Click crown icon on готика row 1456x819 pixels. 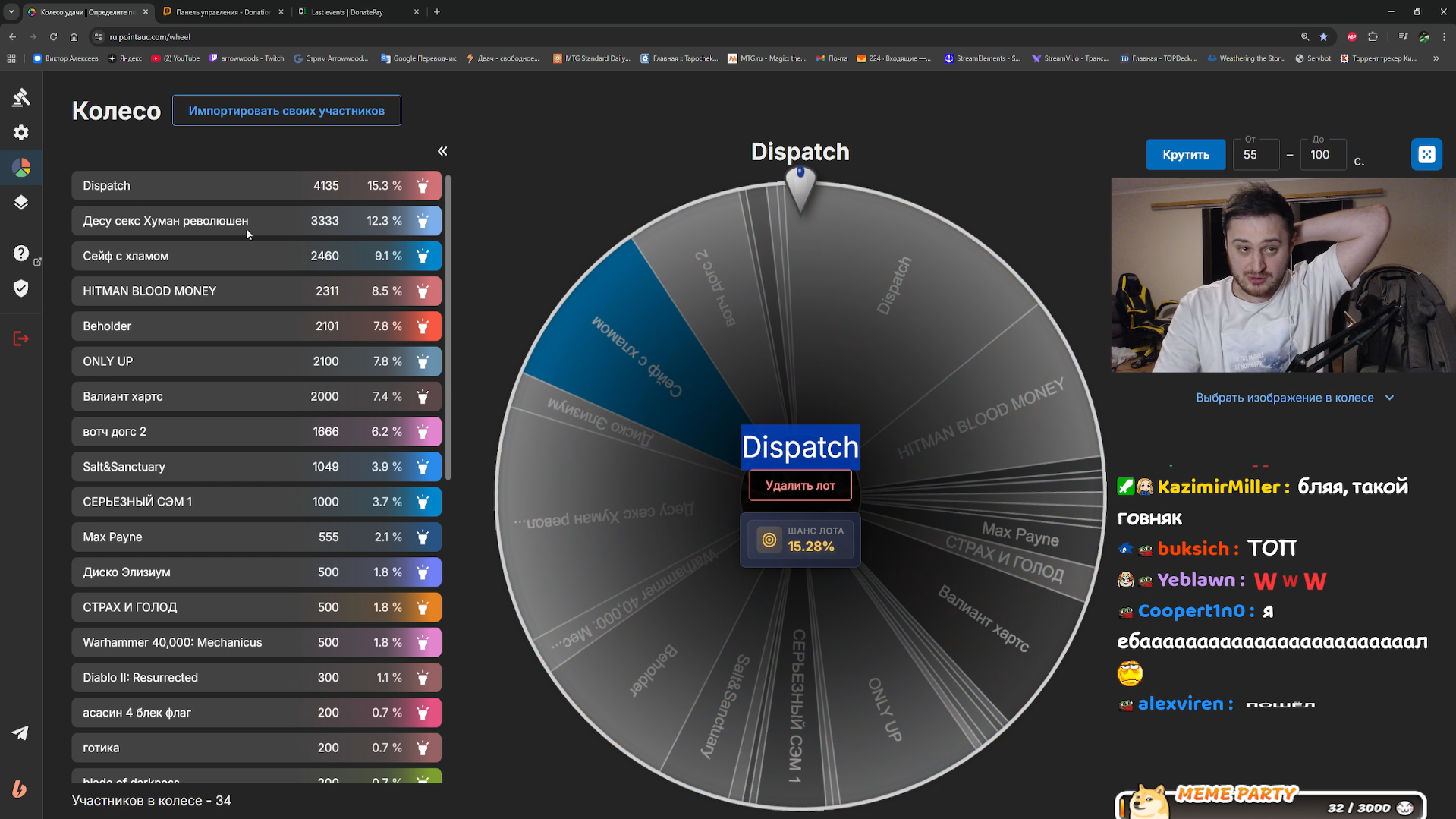(x=423, y=748)
